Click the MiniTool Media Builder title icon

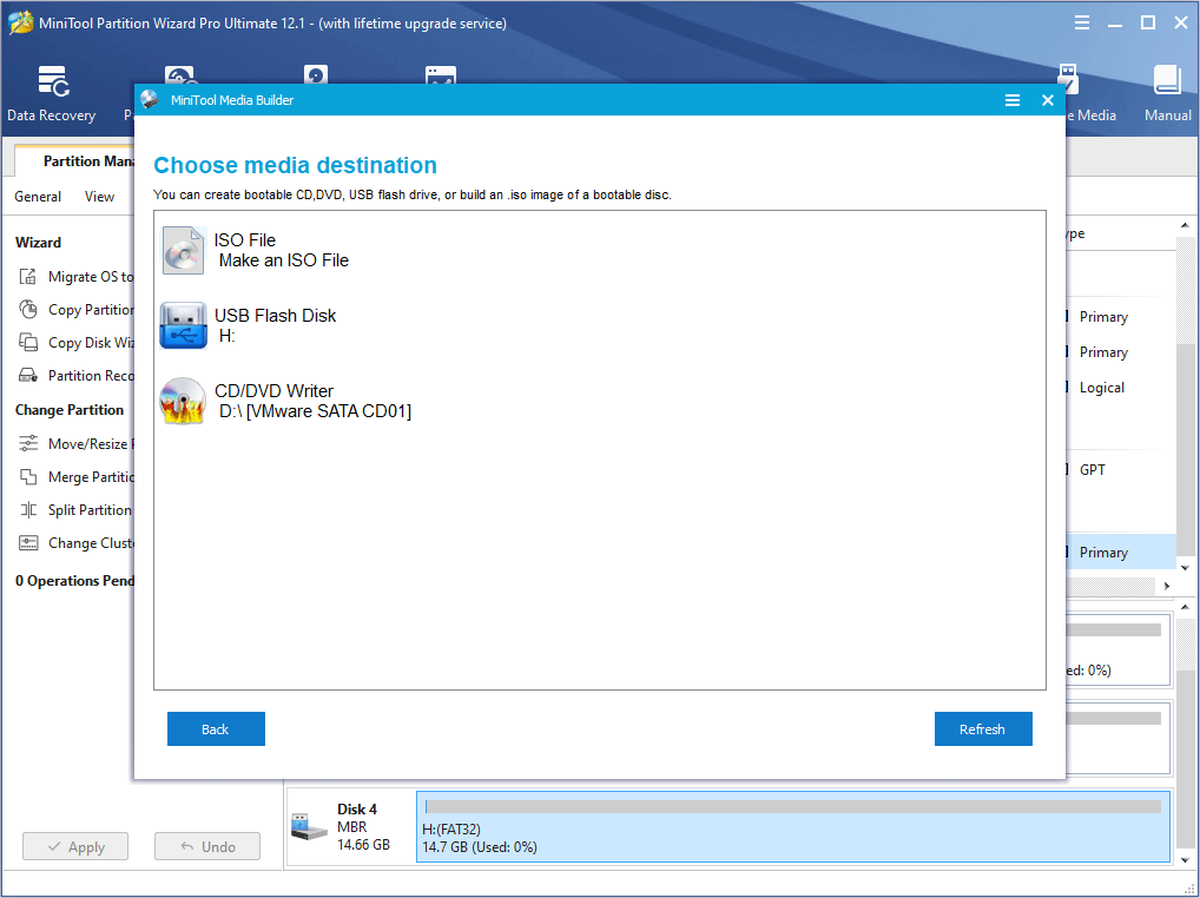click(150, 100)
